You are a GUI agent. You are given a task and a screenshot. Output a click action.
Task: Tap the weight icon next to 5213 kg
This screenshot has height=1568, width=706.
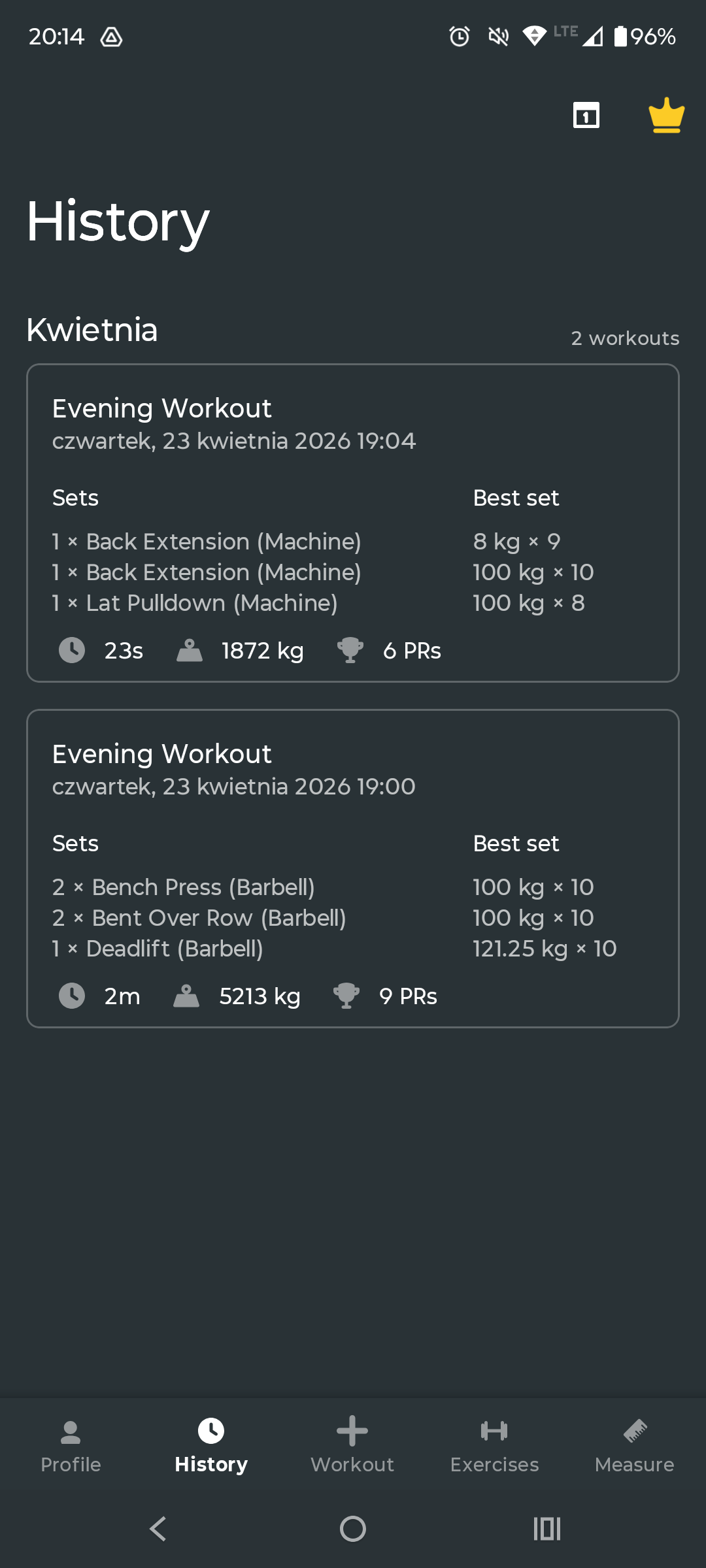pos(186,996)
